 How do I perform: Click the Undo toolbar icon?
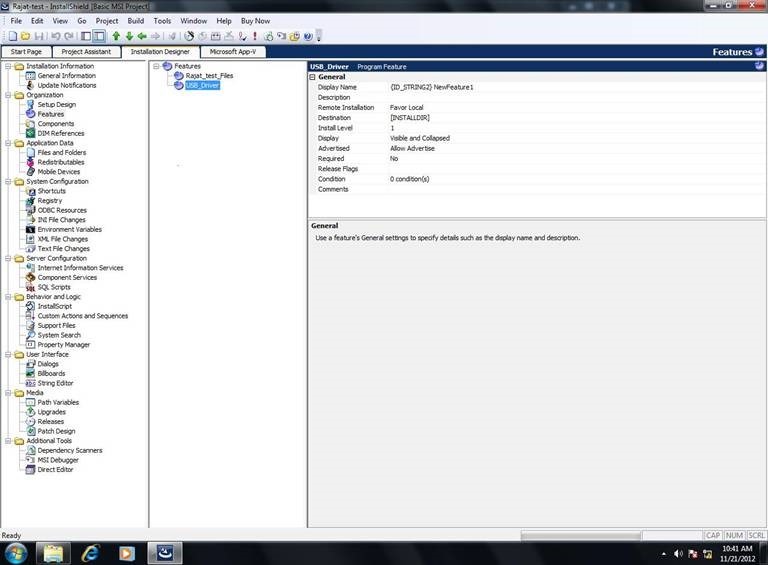click(55, 36)
